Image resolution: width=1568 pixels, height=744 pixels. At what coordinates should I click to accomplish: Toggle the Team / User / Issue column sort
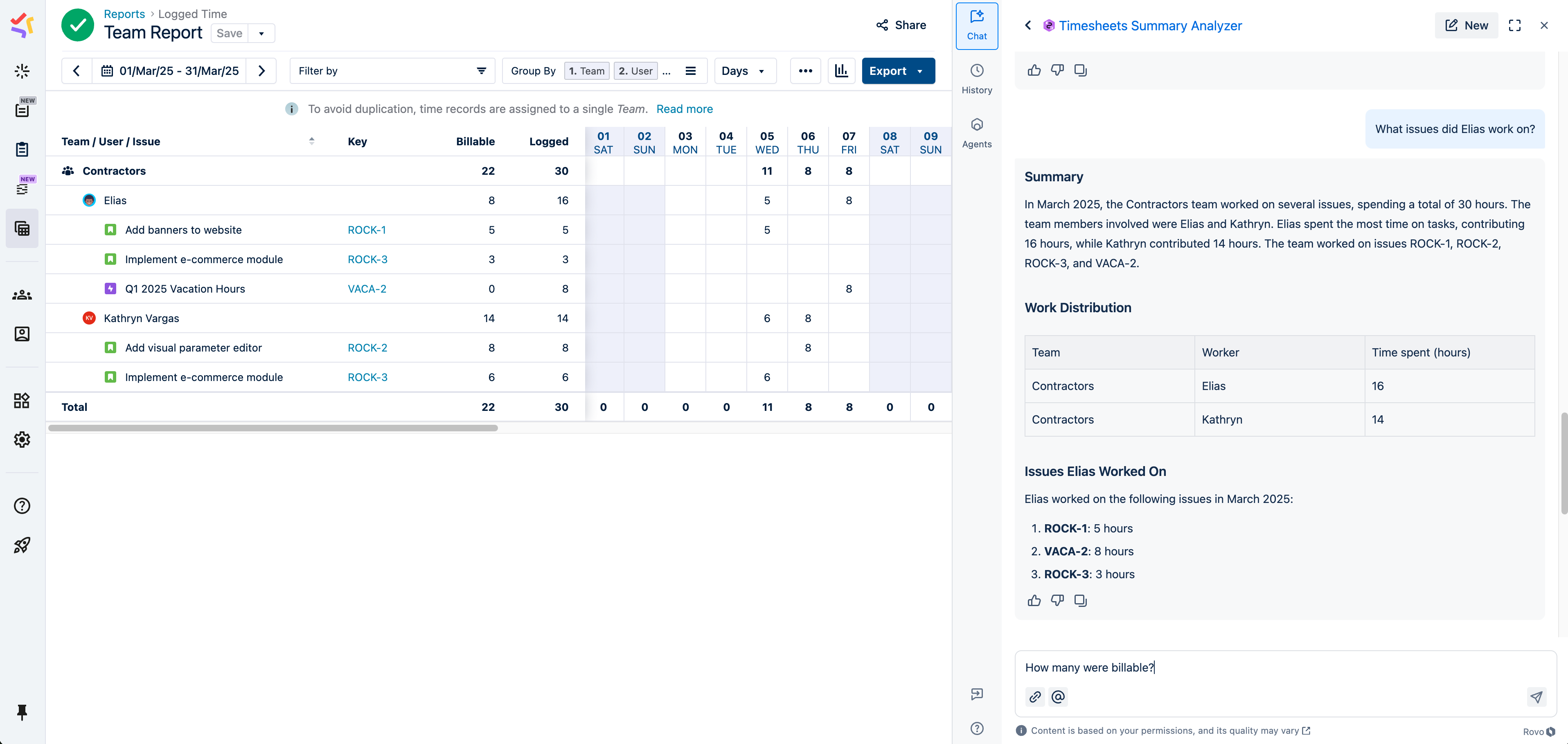(312, 141)
